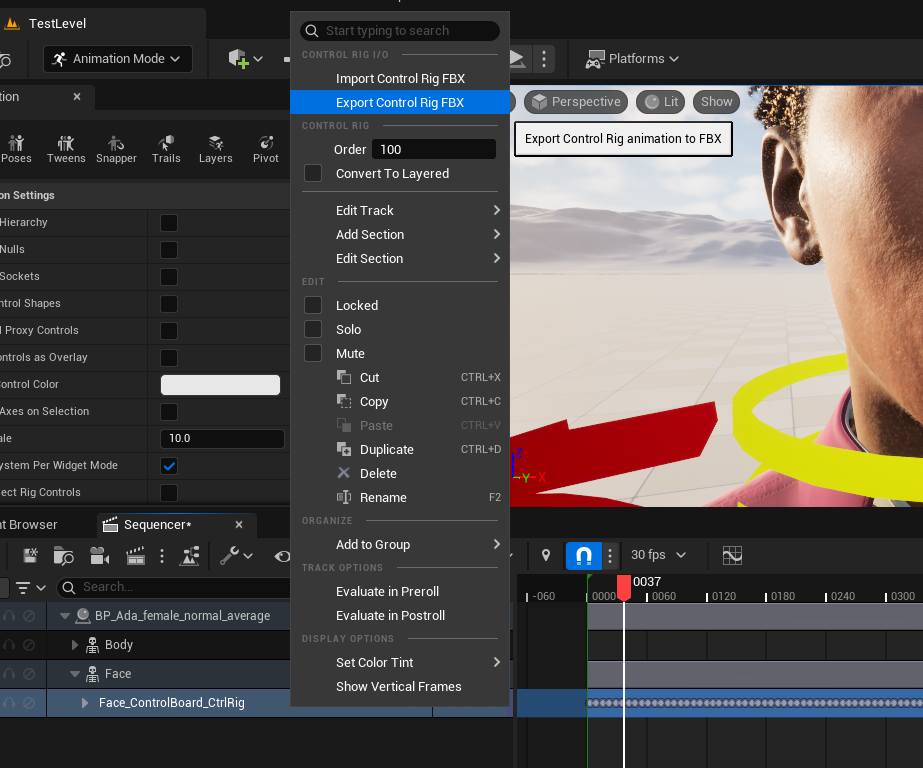Toggle the snapping magnet in Sequencer

click(584, 555)
